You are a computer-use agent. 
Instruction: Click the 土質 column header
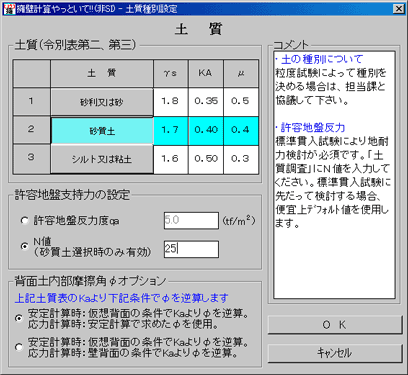pos(102,74)
